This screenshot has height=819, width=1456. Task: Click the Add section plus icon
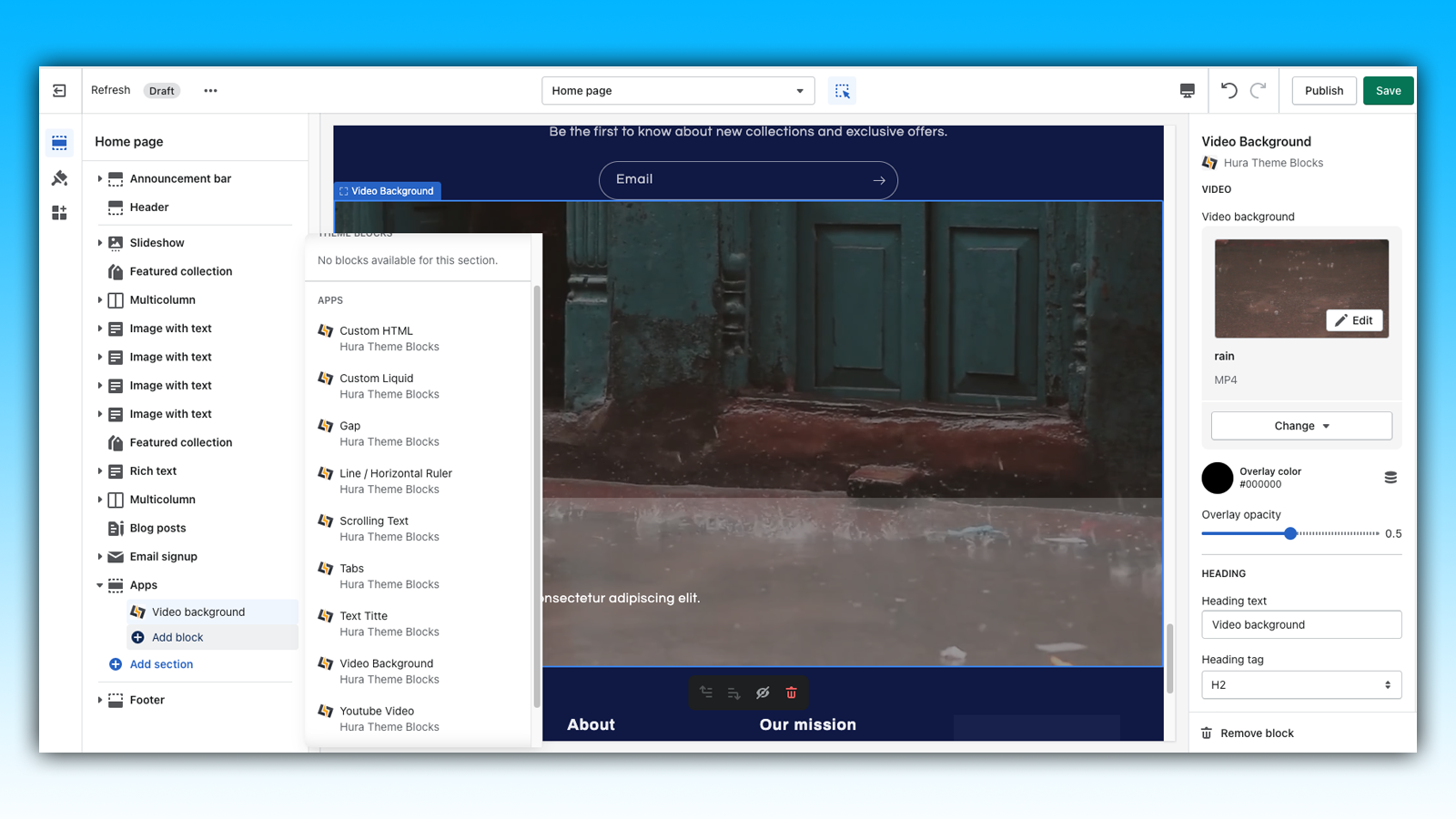point(116,664)
